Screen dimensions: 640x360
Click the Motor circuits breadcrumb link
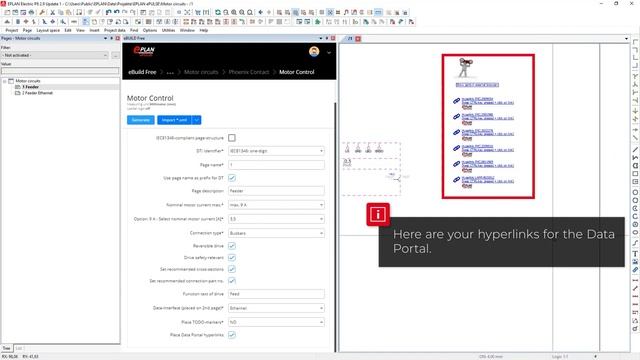201,72
